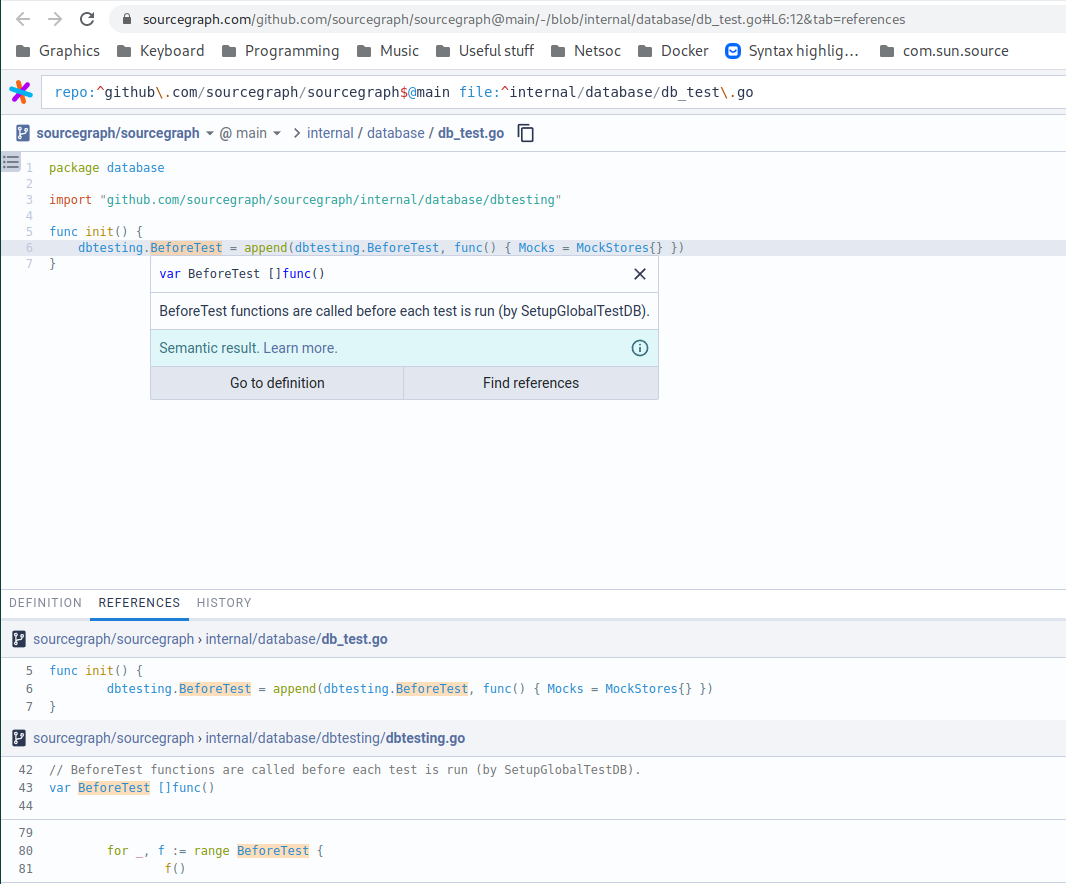Click line number 5 in the code view

(29, 232)
